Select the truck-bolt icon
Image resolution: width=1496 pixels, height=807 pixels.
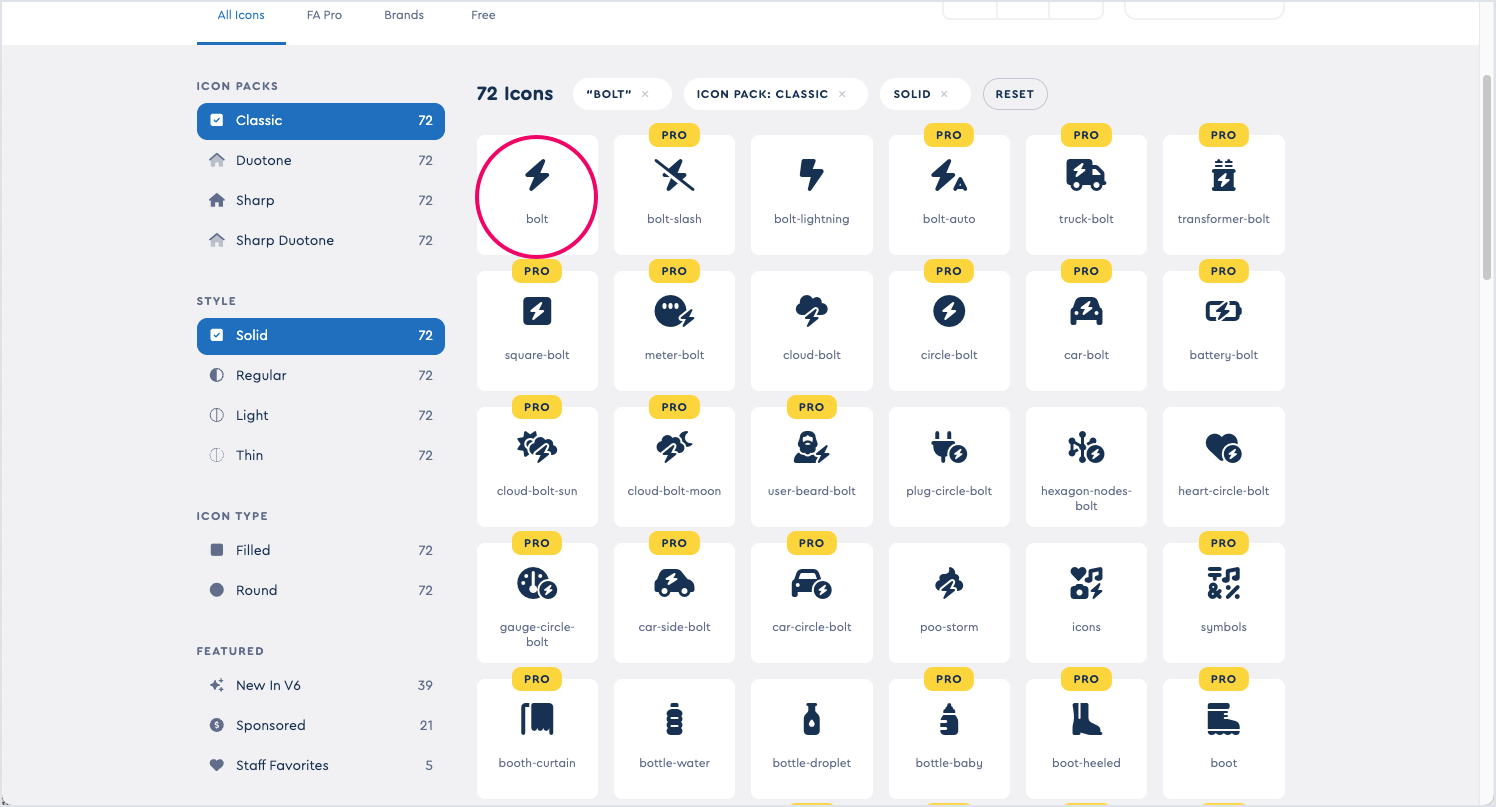(x=1086, y=194)
